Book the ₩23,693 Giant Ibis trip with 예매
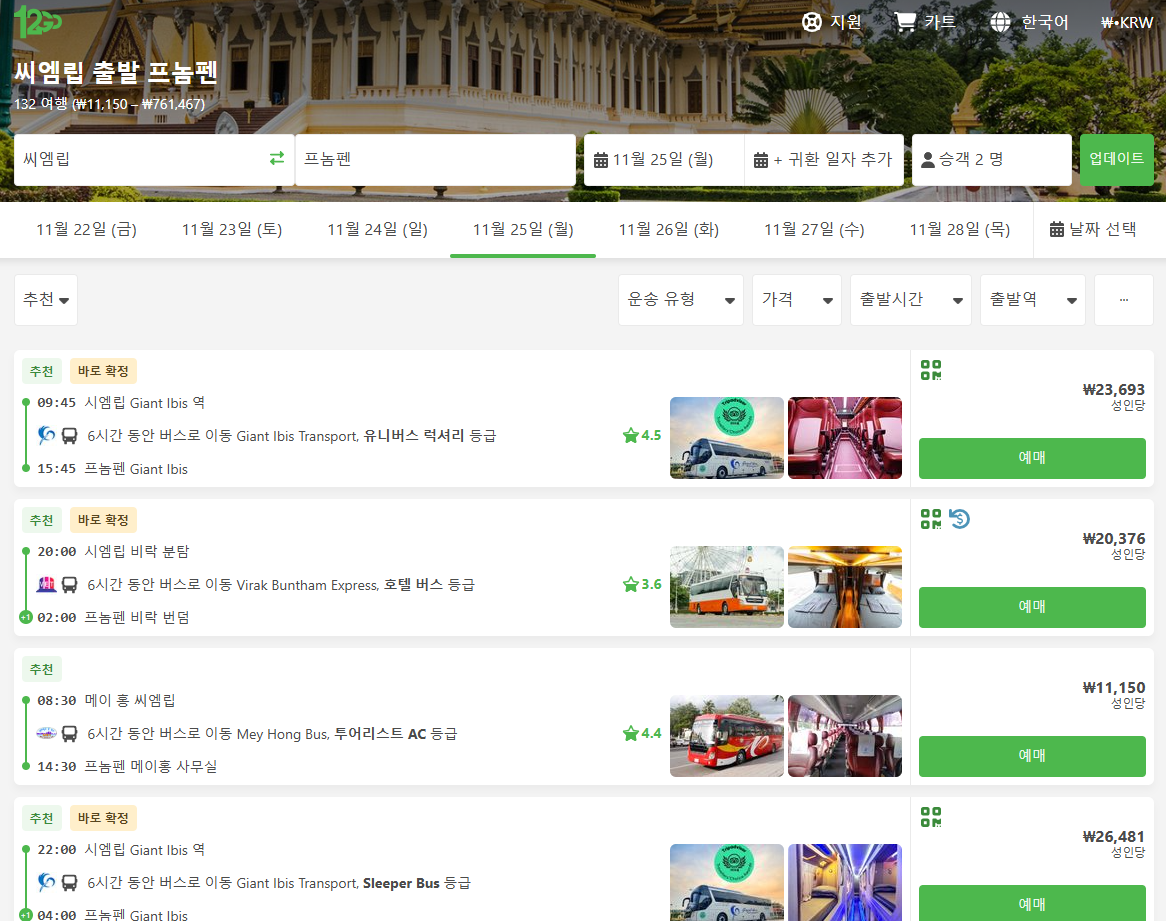 1031,458
